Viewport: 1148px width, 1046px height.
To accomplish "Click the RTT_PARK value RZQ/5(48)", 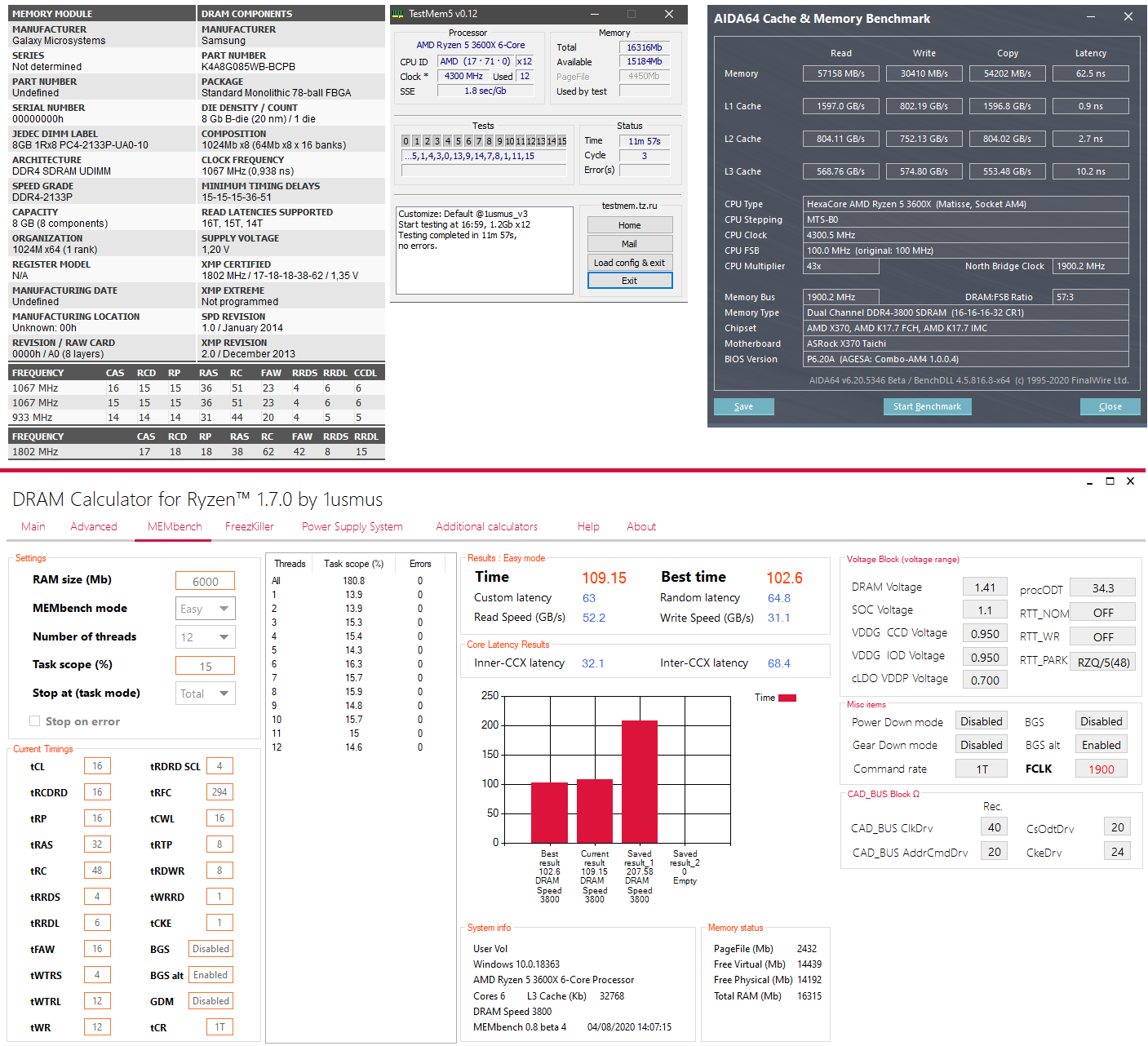I will 1103,662.
